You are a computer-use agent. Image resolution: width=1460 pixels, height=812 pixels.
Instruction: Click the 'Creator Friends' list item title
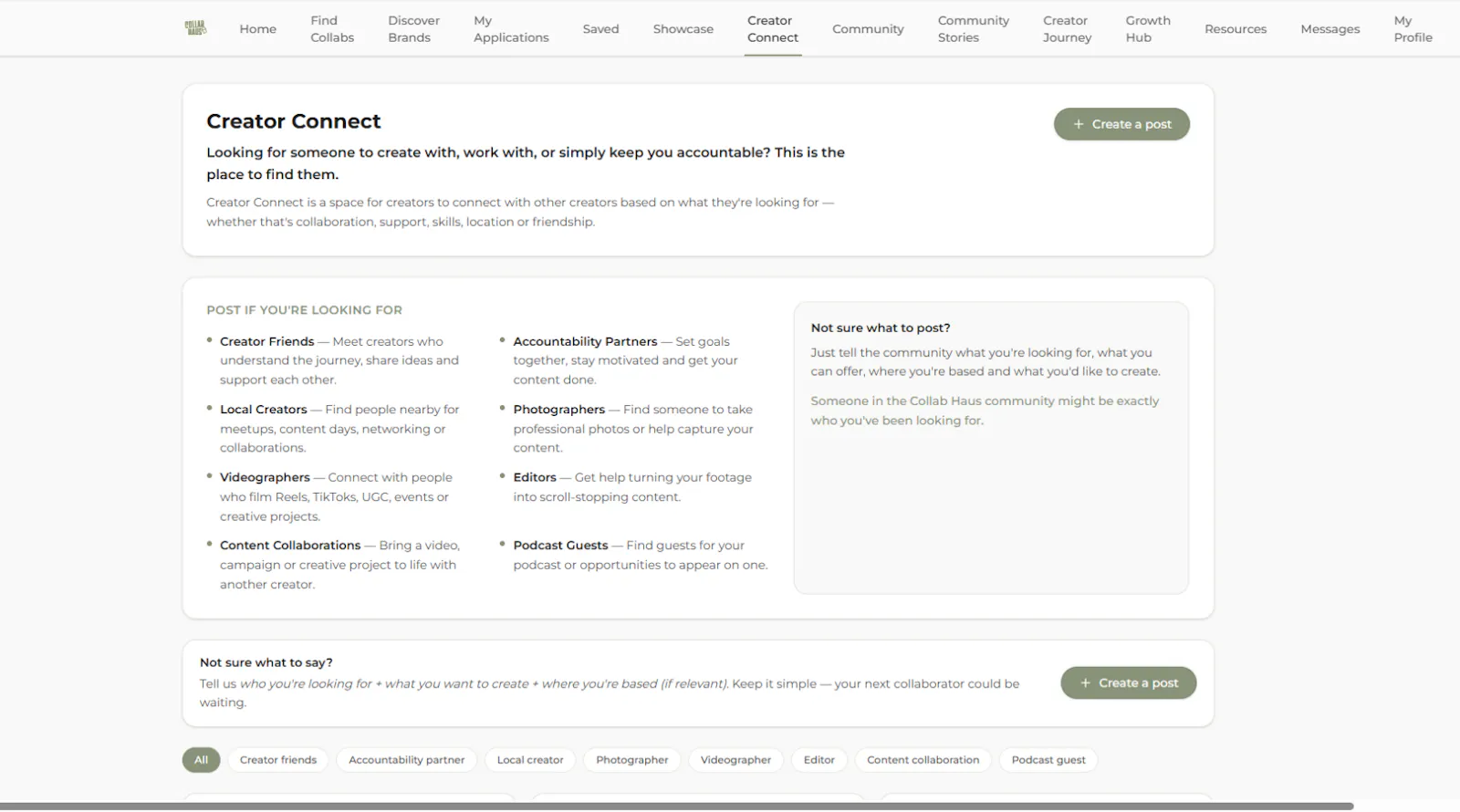click(x=266, y=341)
